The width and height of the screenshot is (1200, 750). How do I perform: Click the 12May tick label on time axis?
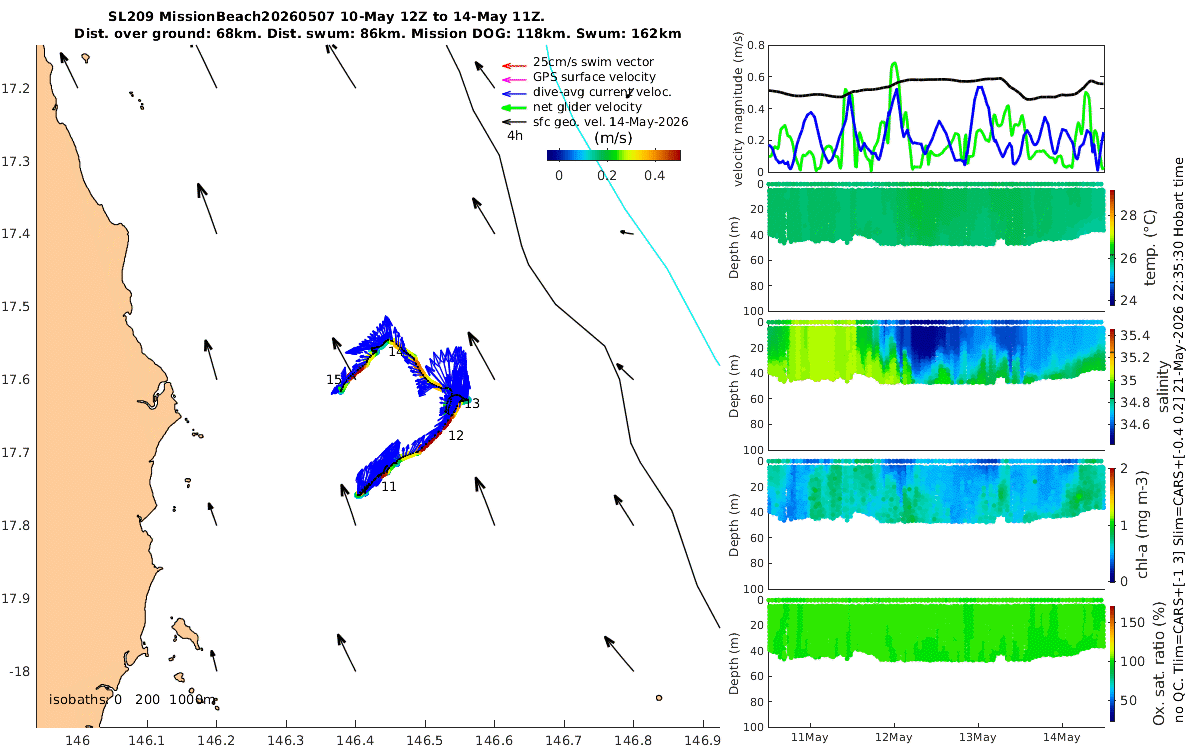coord(893,738)
